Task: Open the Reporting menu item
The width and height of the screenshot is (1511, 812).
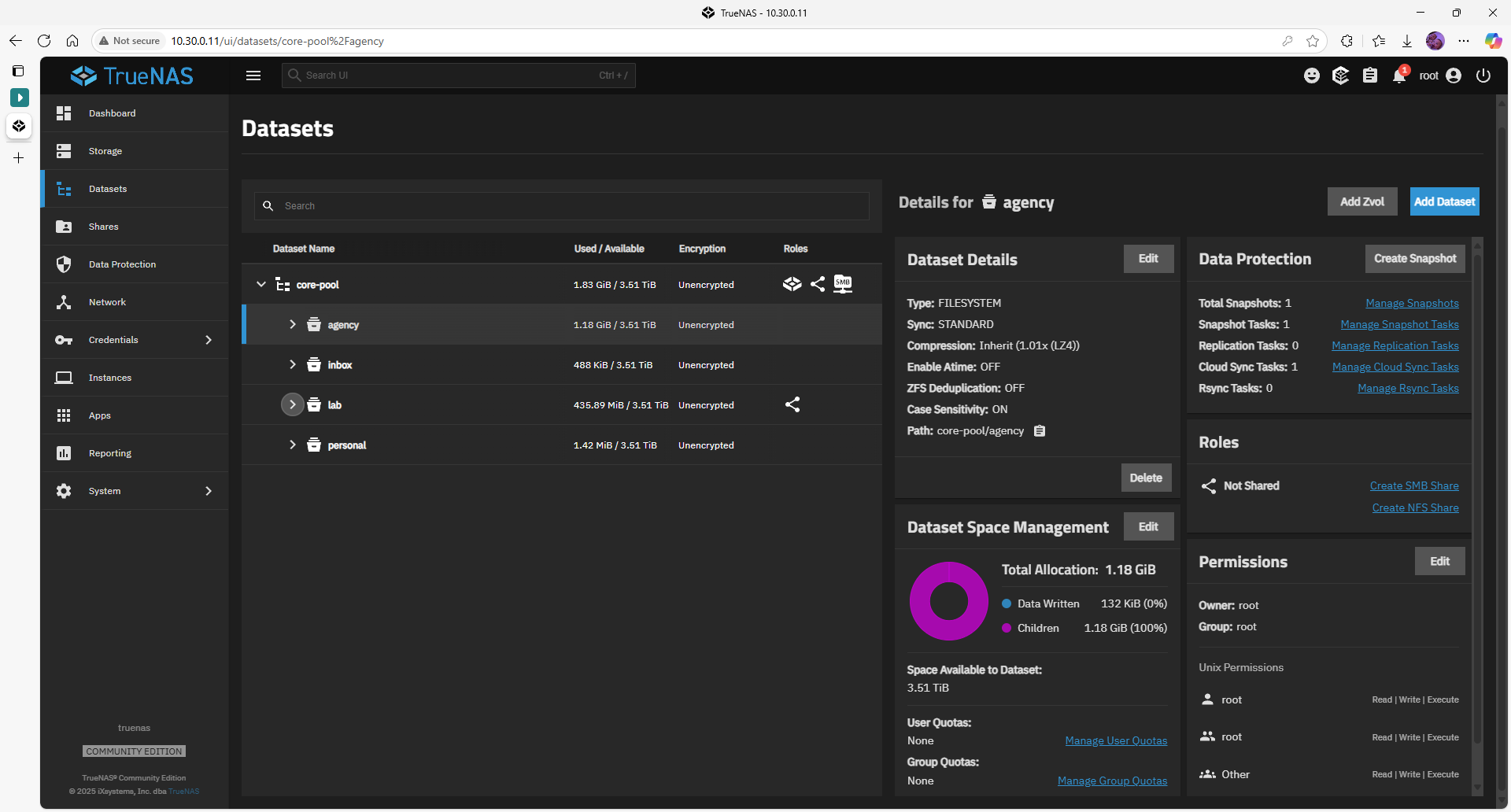Action: point(135,453)
